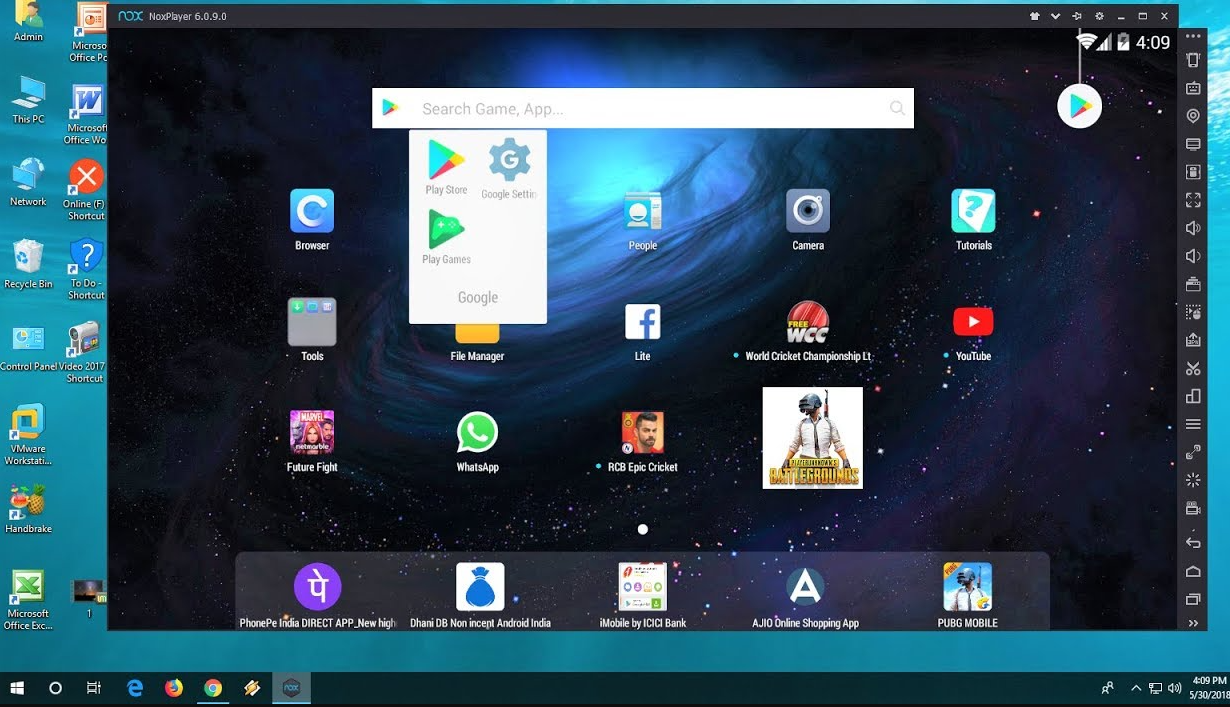1230x707 pixels.
Task: Click Android Recent apps button in Nox
Action: pos(1193,599)
